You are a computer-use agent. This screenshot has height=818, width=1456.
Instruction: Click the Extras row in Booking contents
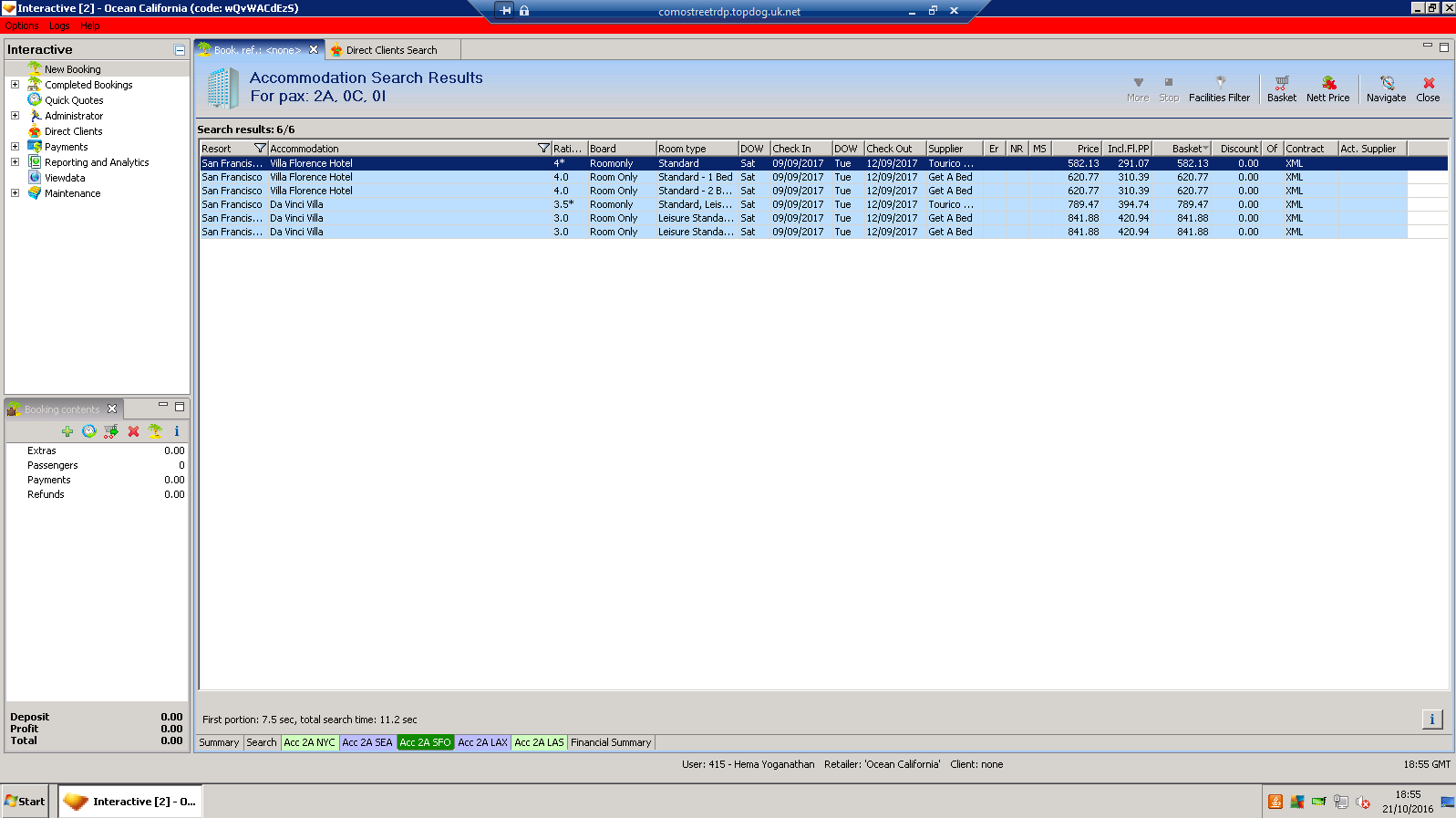(98, 450)
